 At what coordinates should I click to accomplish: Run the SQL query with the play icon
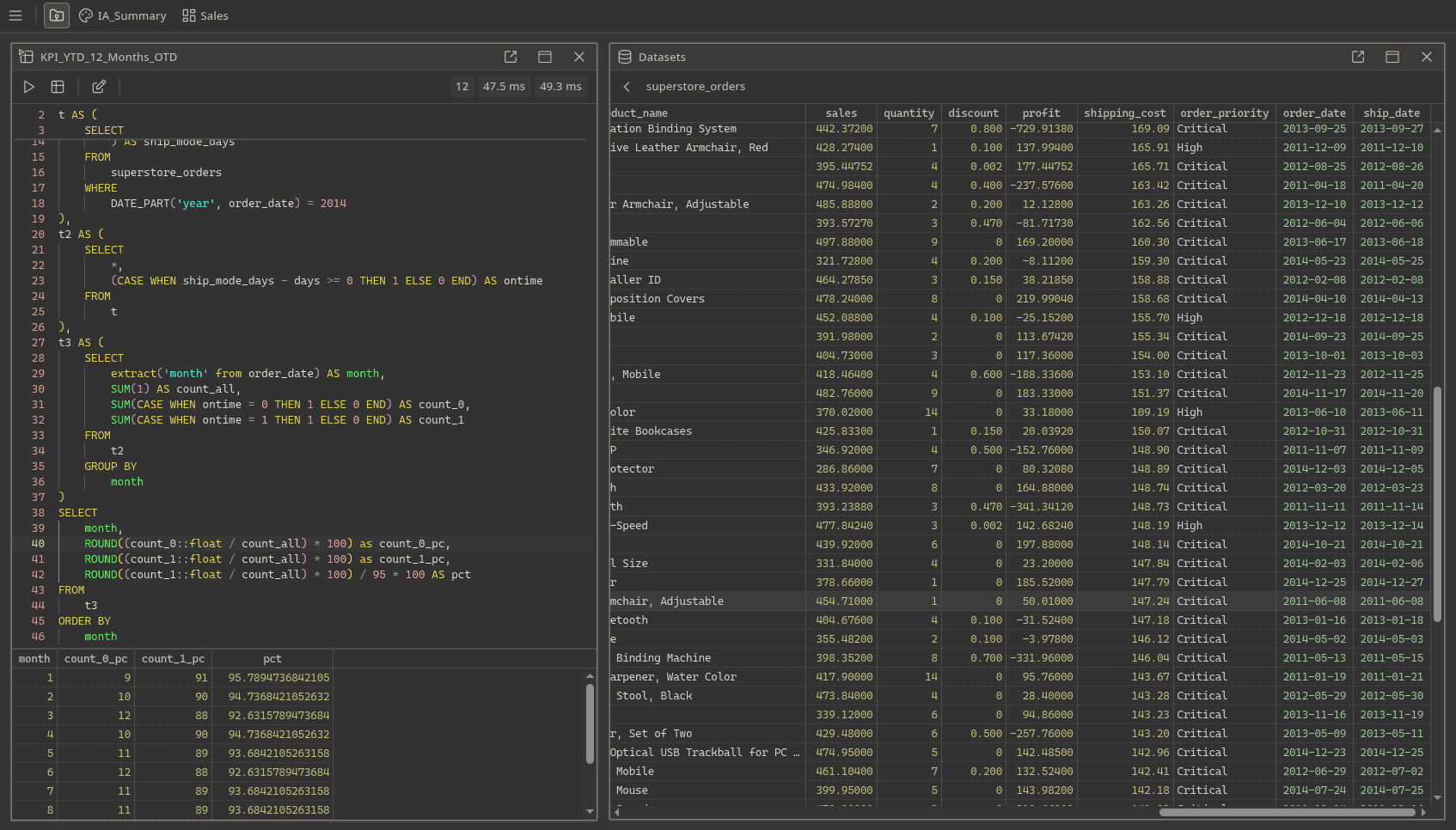tap(28, 86)
